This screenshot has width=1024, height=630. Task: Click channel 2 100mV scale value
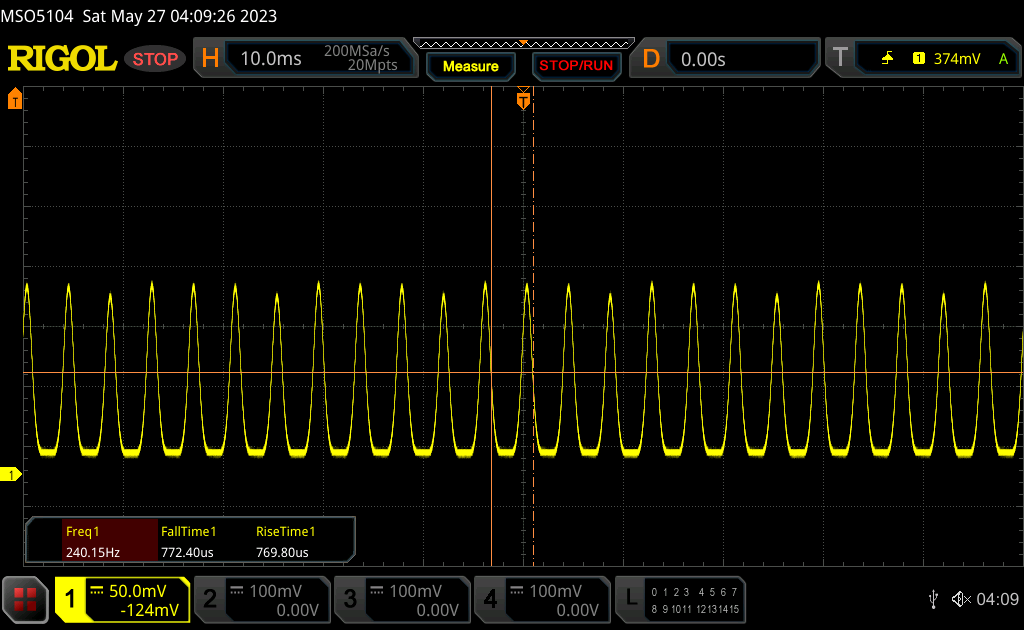click(276, 591)
